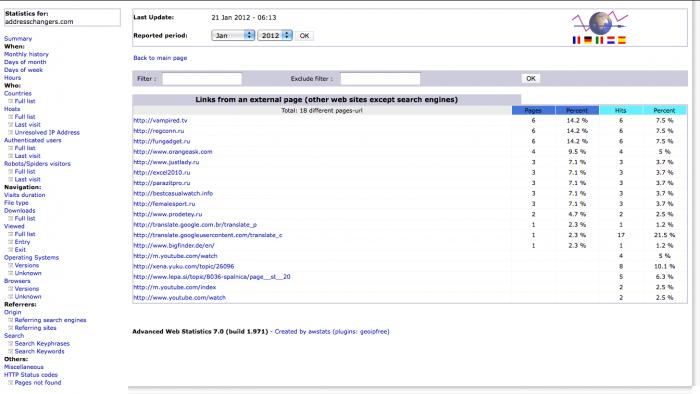Visit the http://bestcasualwatch.info referrer link

click(x=173, y=194)
